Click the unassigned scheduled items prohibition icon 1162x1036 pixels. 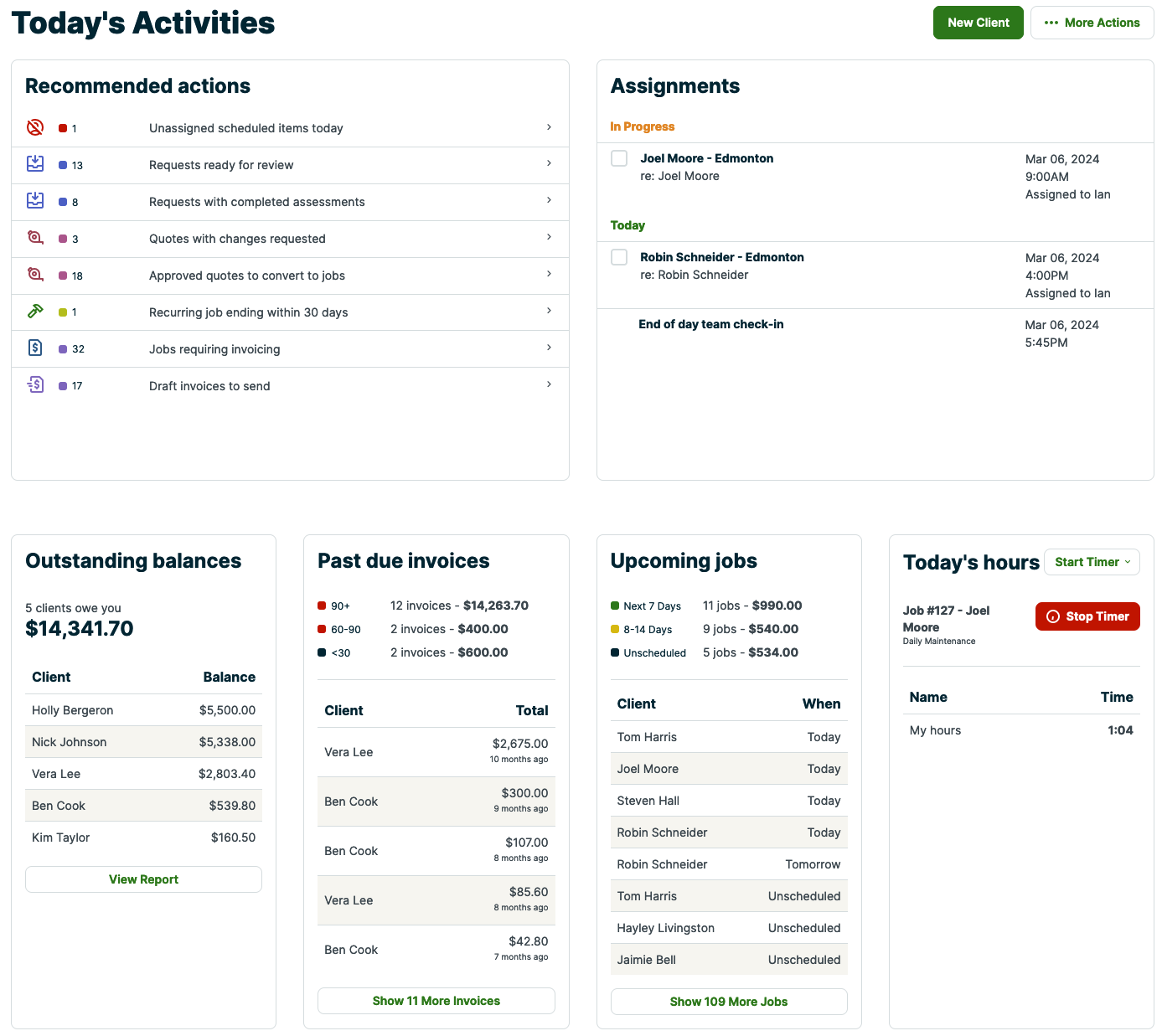click(x=34, y=126)
